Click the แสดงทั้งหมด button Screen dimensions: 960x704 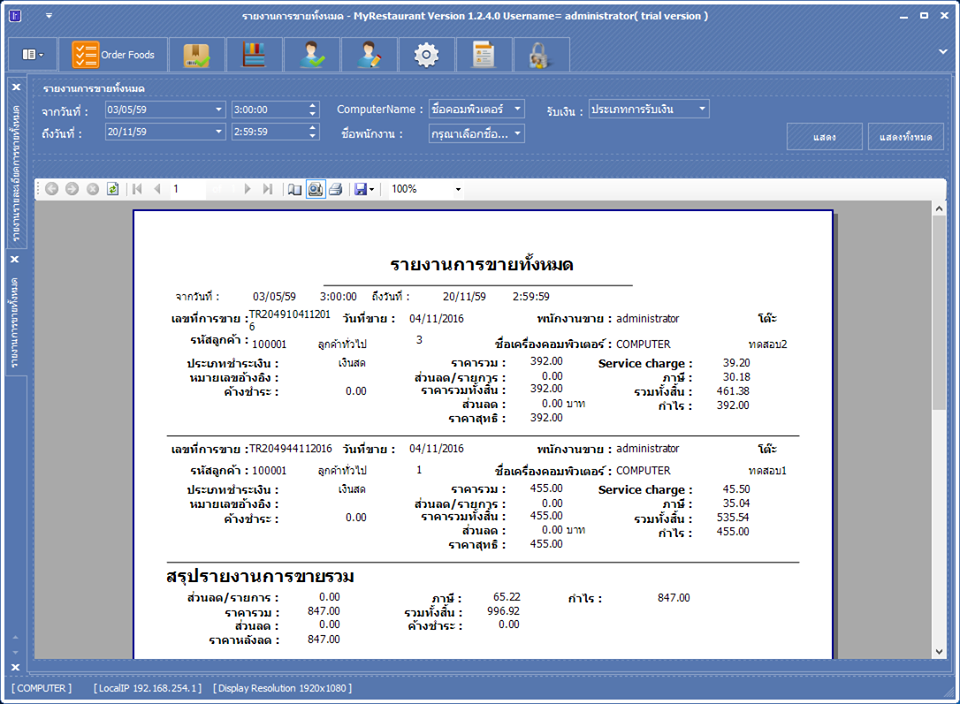click(x=906, y=137)
